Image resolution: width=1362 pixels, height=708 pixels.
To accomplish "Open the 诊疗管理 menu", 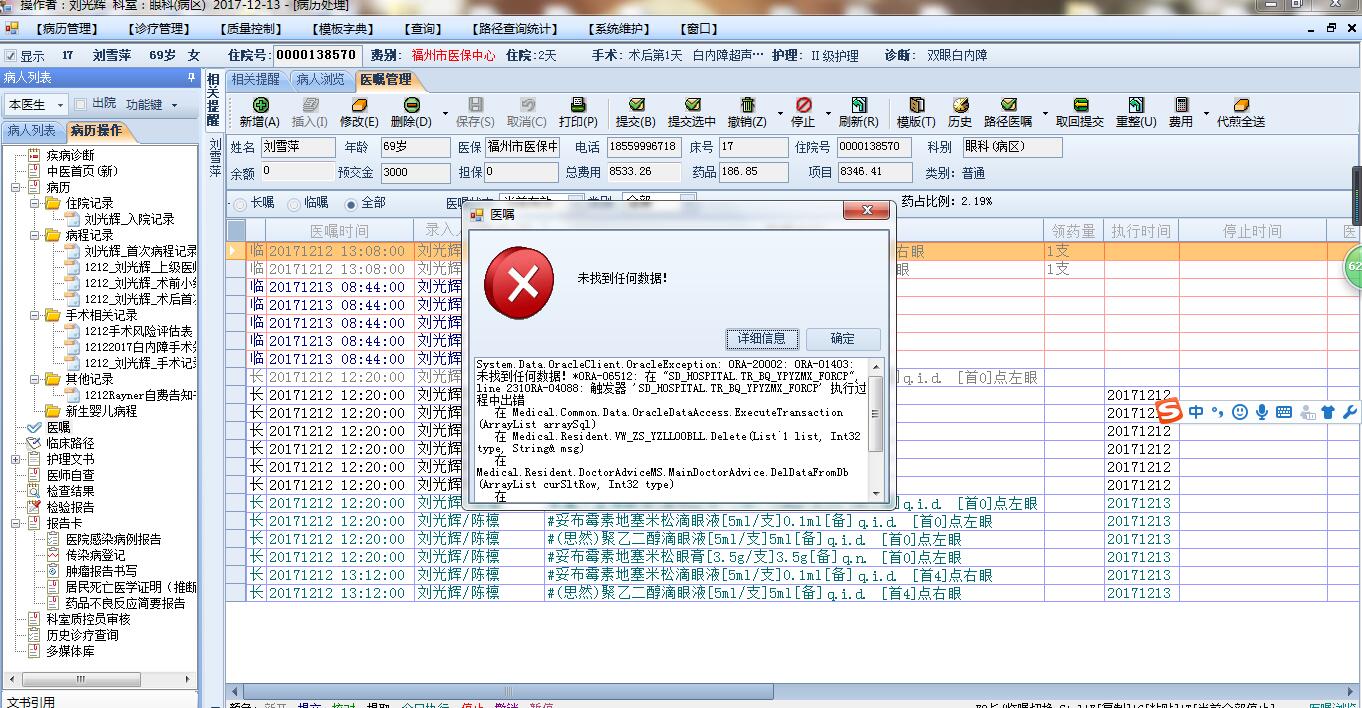I will pos(158,30).
